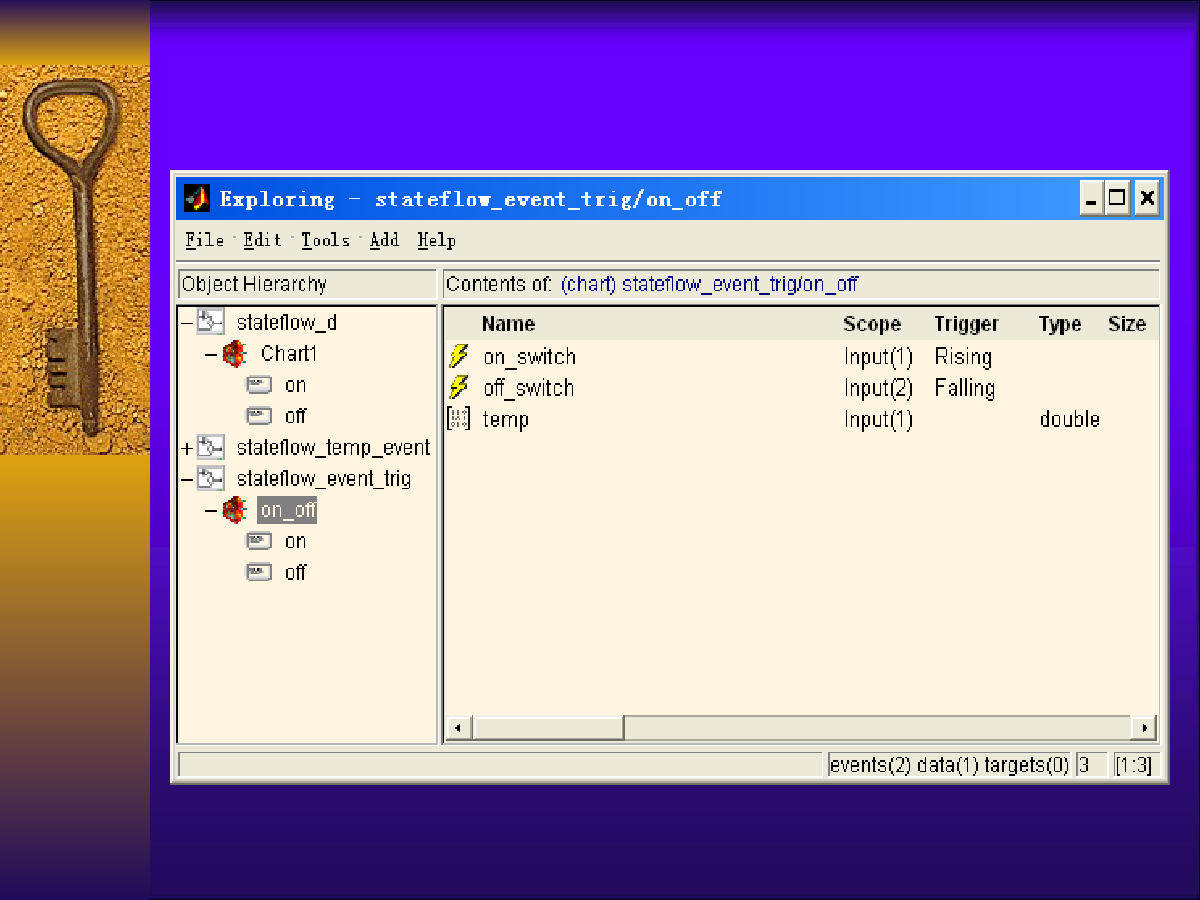Select stateflow_d in the Object Hierarchy
1200x900 pixels.
(x=287, y=323)
